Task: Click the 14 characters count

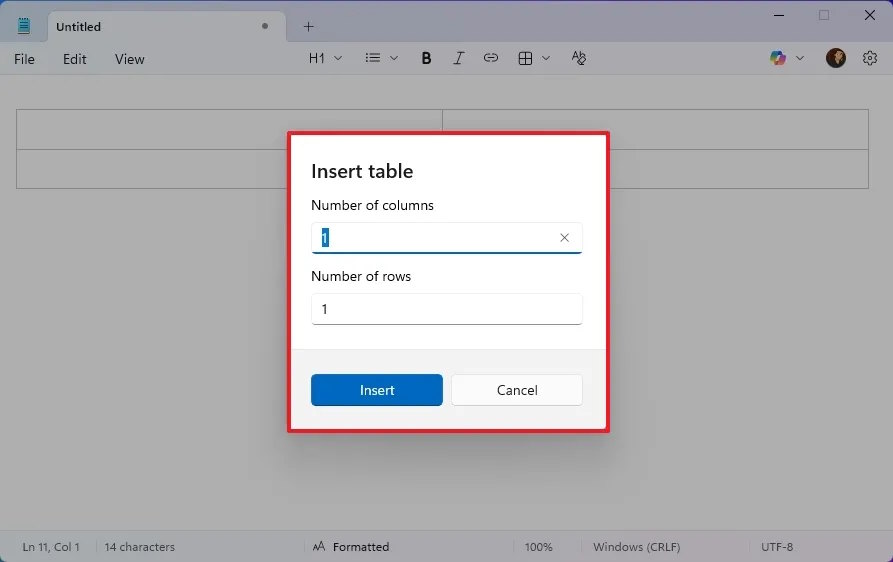Action: [x=140, y=547]
